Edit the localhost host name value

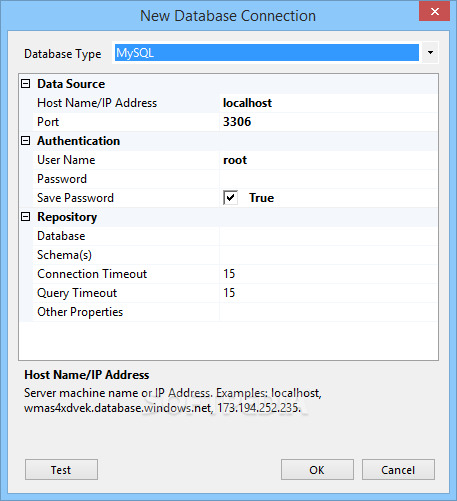[x=328, y=103]
